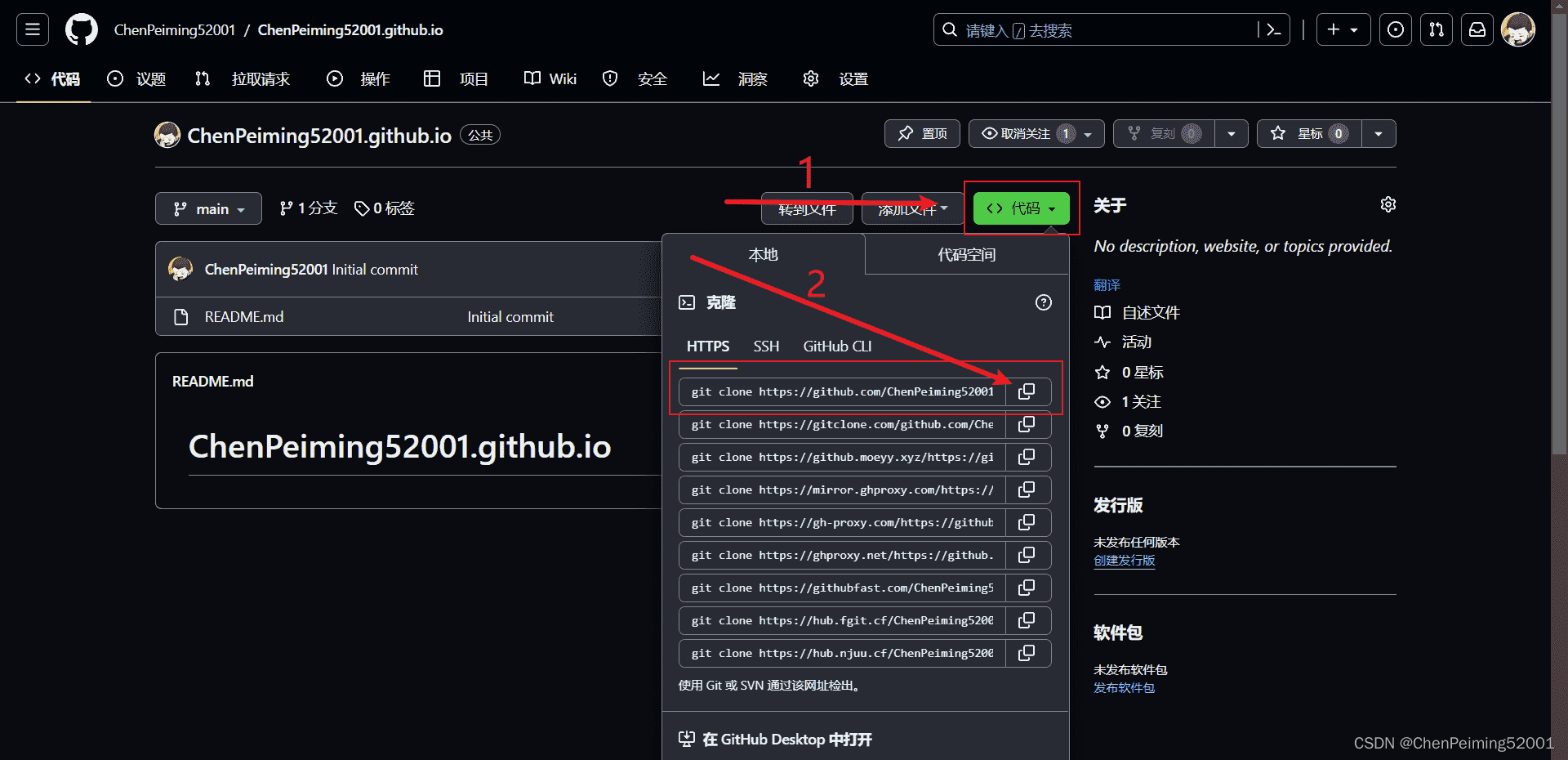Open the clone help question mark icon
The height and width of the screenshot is (760, 1568).
coord(1044,302)
